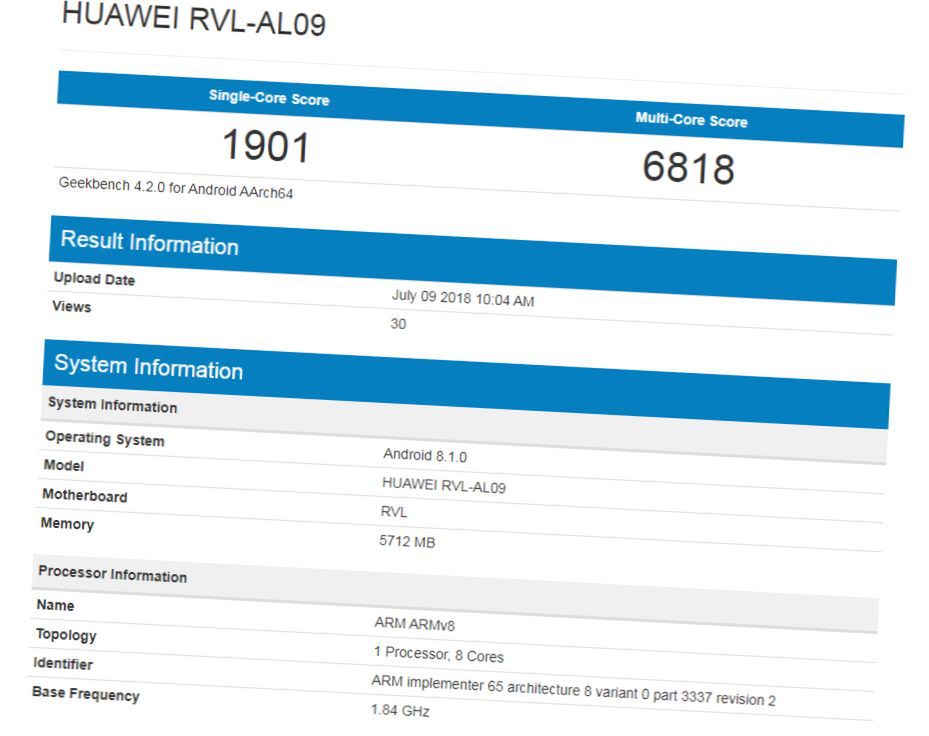Click the Android 8.1.0 operating system value
Viewport: 929px width, 736px height.
(x=425, y=455)
